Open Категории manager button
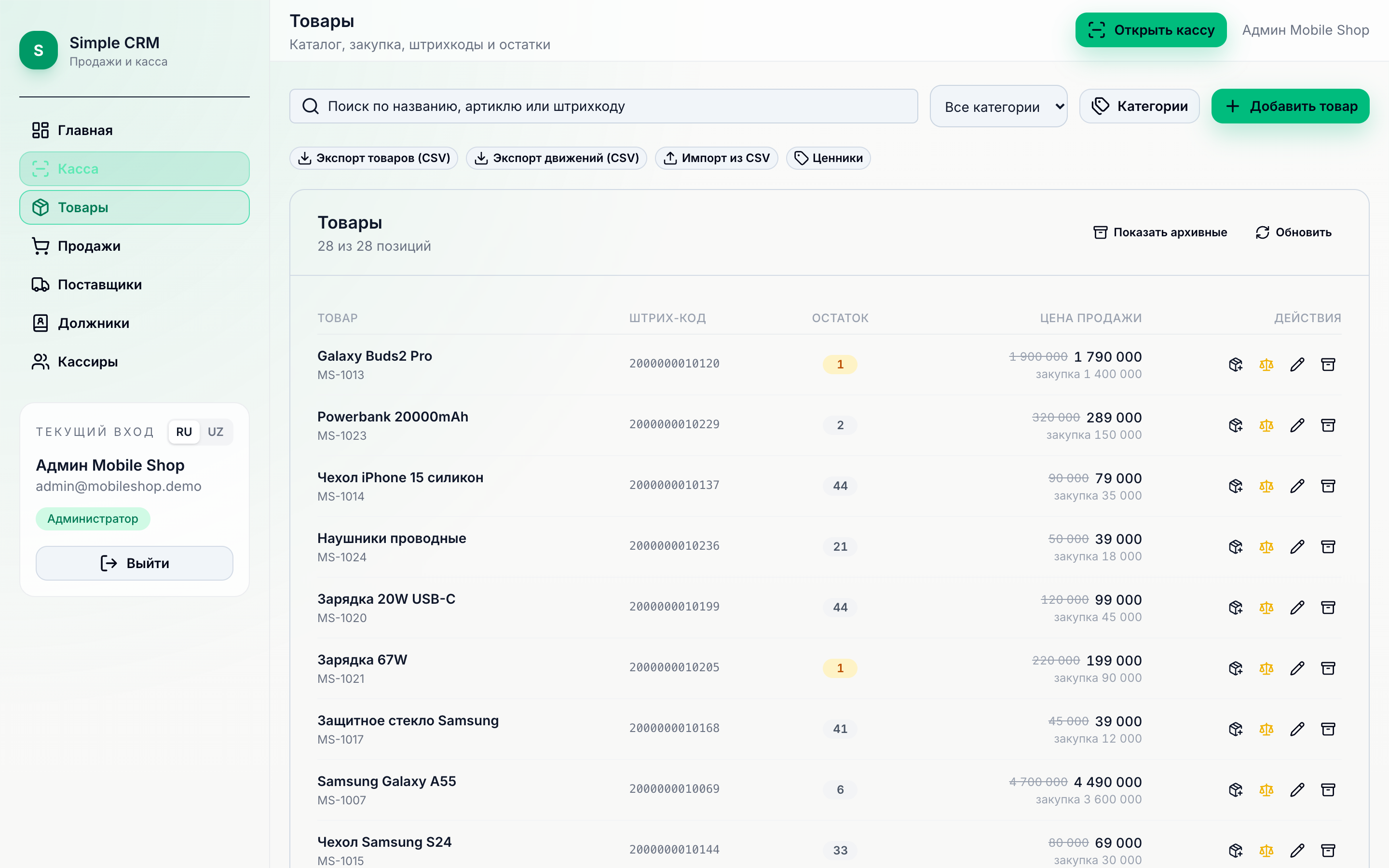The image size is (1389, 868). 1139,106
